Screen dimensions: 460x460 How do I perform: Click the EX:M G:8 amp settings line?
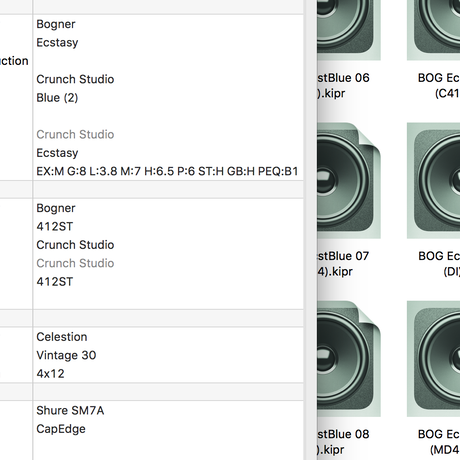tap(167, 171)
